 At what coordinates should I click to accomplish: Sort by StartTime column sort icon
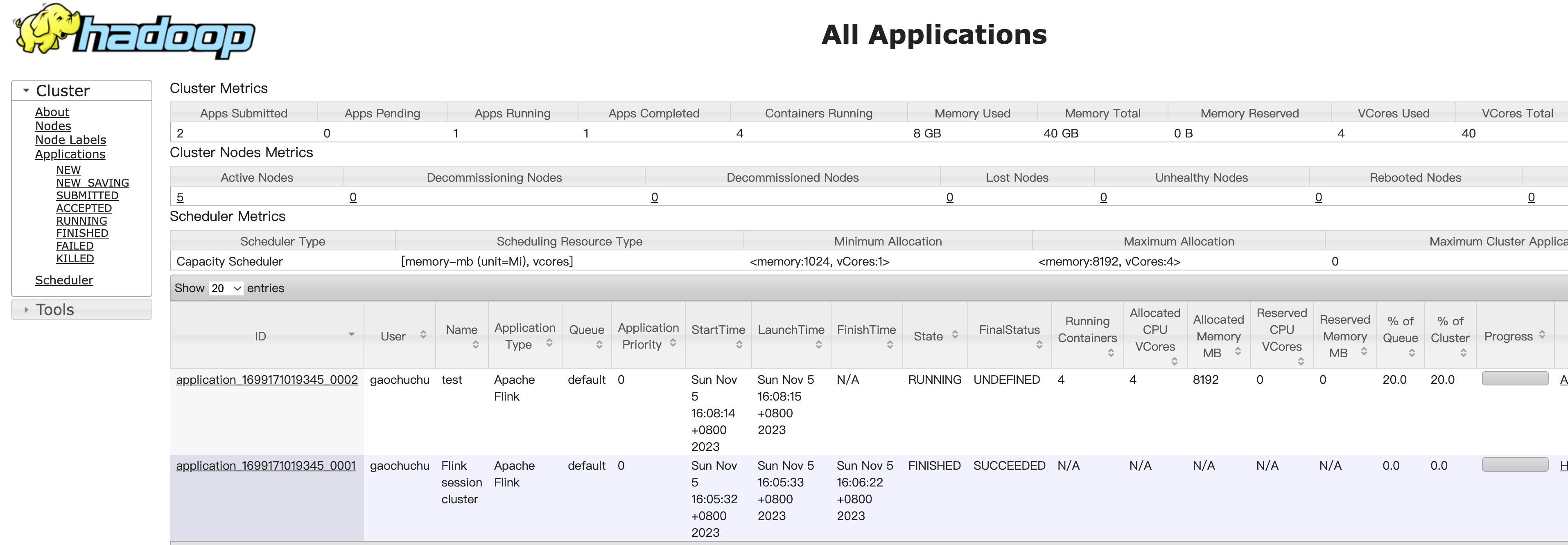tap(739, 345)
